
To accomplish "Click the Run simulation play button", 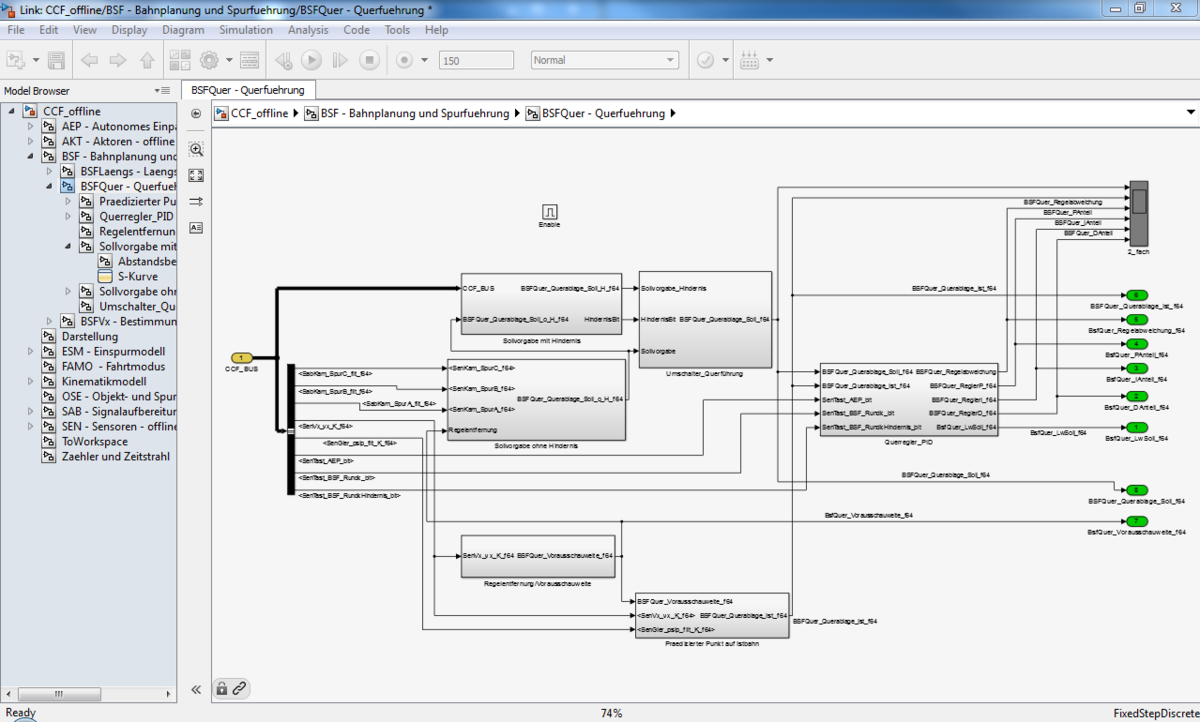I will 311,60.
